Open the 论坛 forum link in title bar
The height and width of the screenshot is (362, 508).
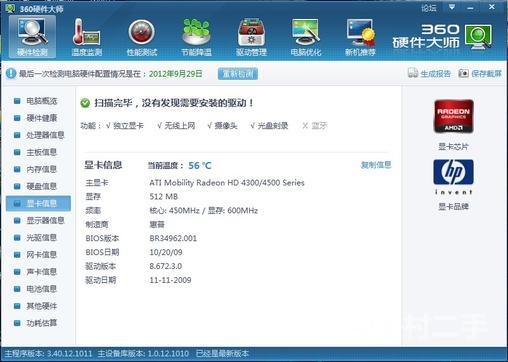tap(429, 8)
